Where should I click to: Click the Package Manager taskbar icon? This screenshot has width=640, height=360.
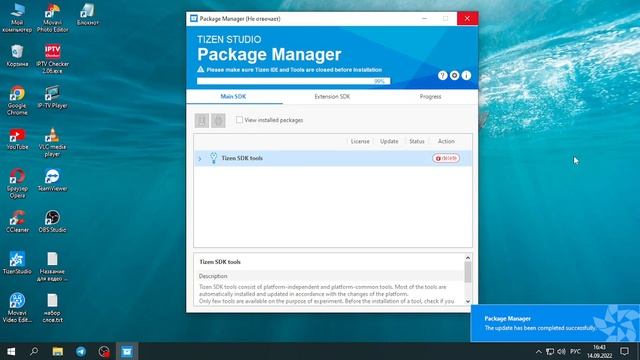(127, 351)
